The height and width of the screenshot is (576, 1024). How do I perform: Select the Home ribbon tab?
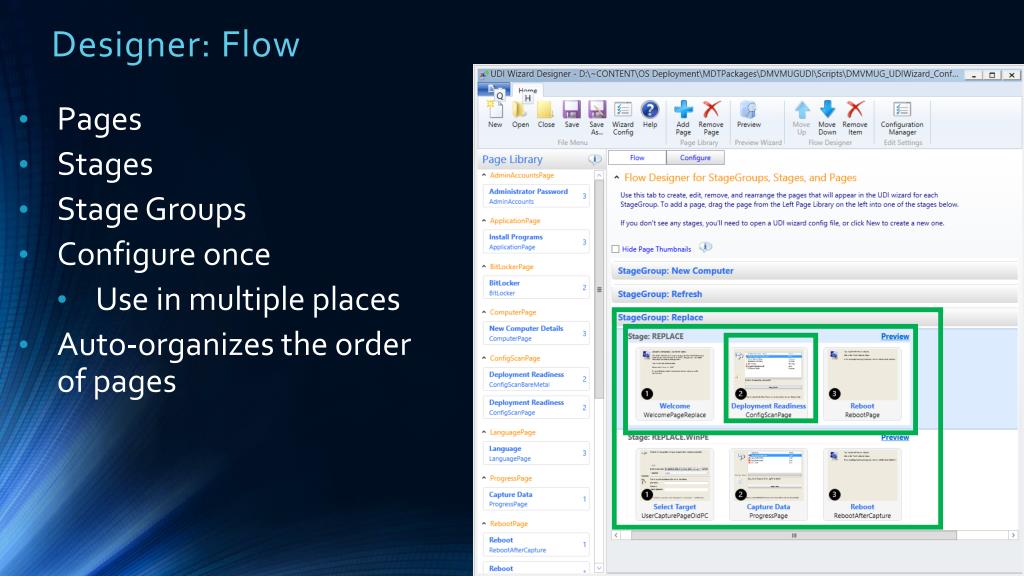[528, 91]
